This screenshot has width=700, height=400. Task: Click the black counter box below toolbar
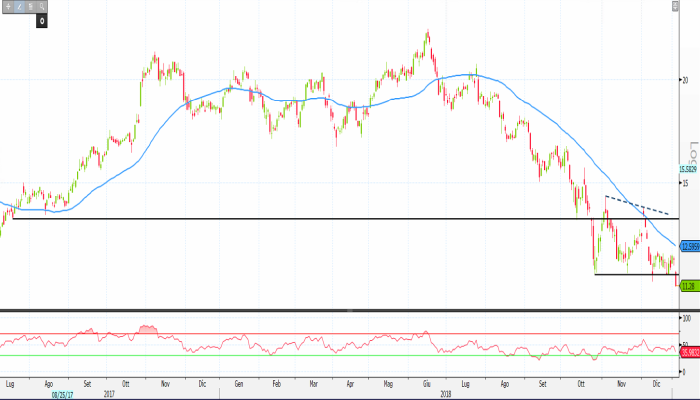44,19
